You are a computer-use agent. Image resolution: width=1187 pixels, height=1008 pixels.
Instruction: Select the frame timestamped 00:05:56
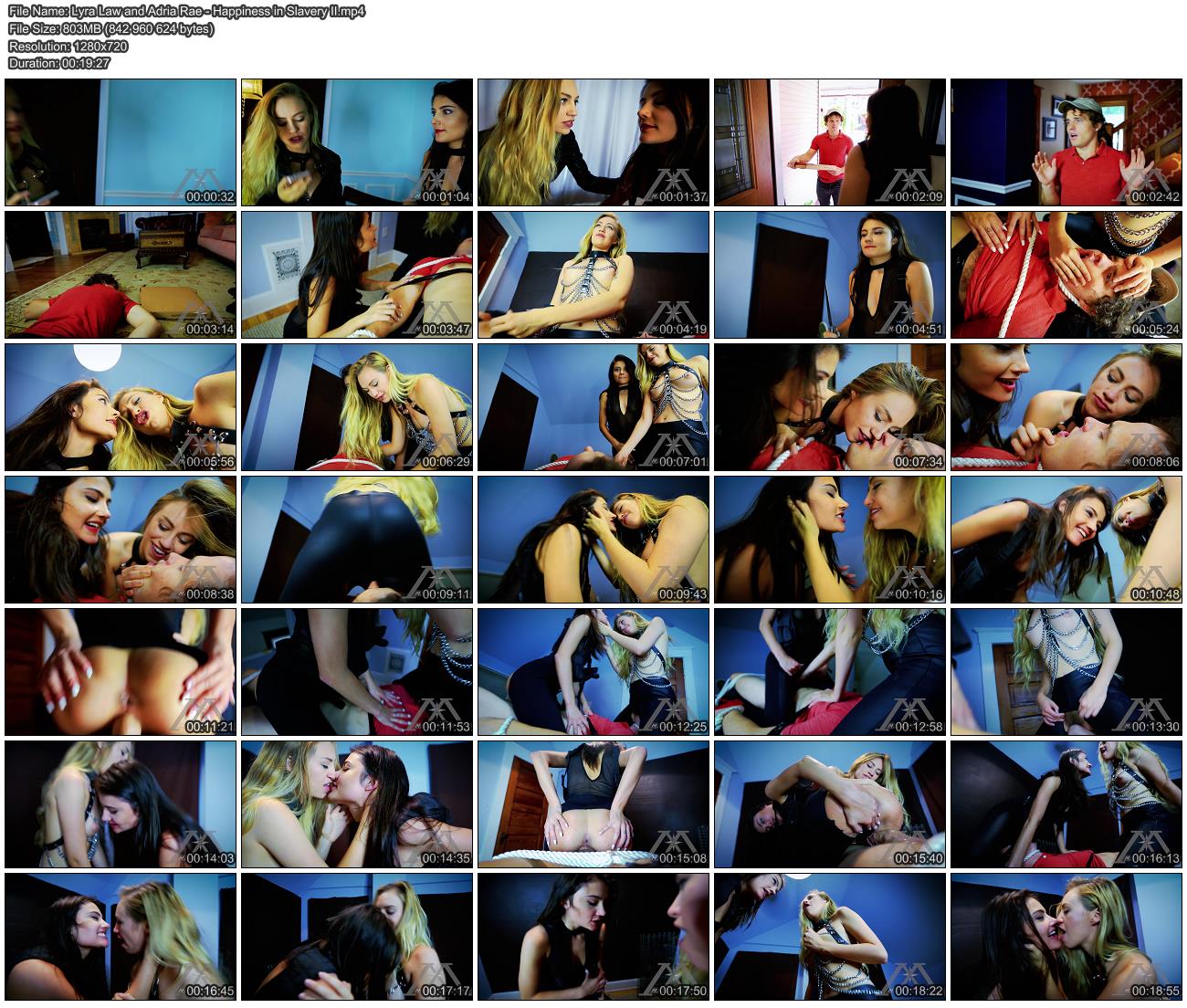121,407
